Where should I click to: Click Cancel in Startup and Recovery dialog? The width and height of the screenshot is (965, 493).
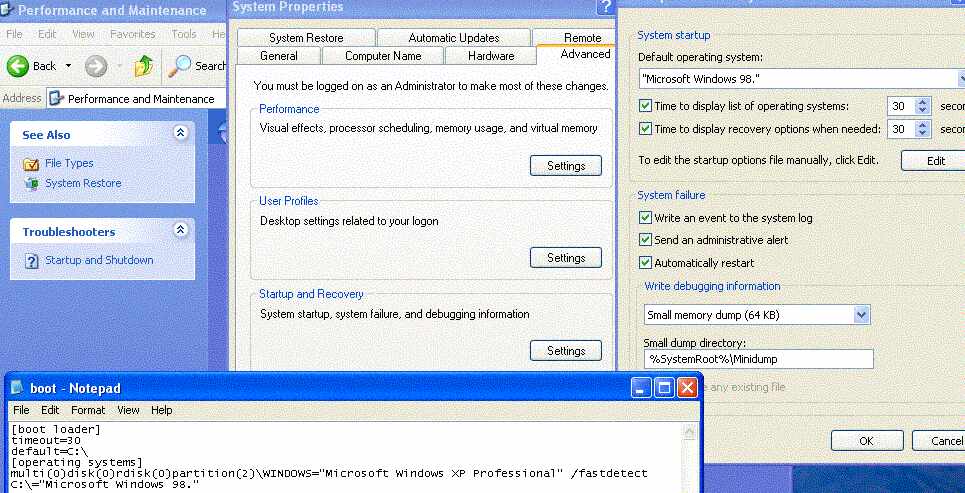(x=939, y=441)
